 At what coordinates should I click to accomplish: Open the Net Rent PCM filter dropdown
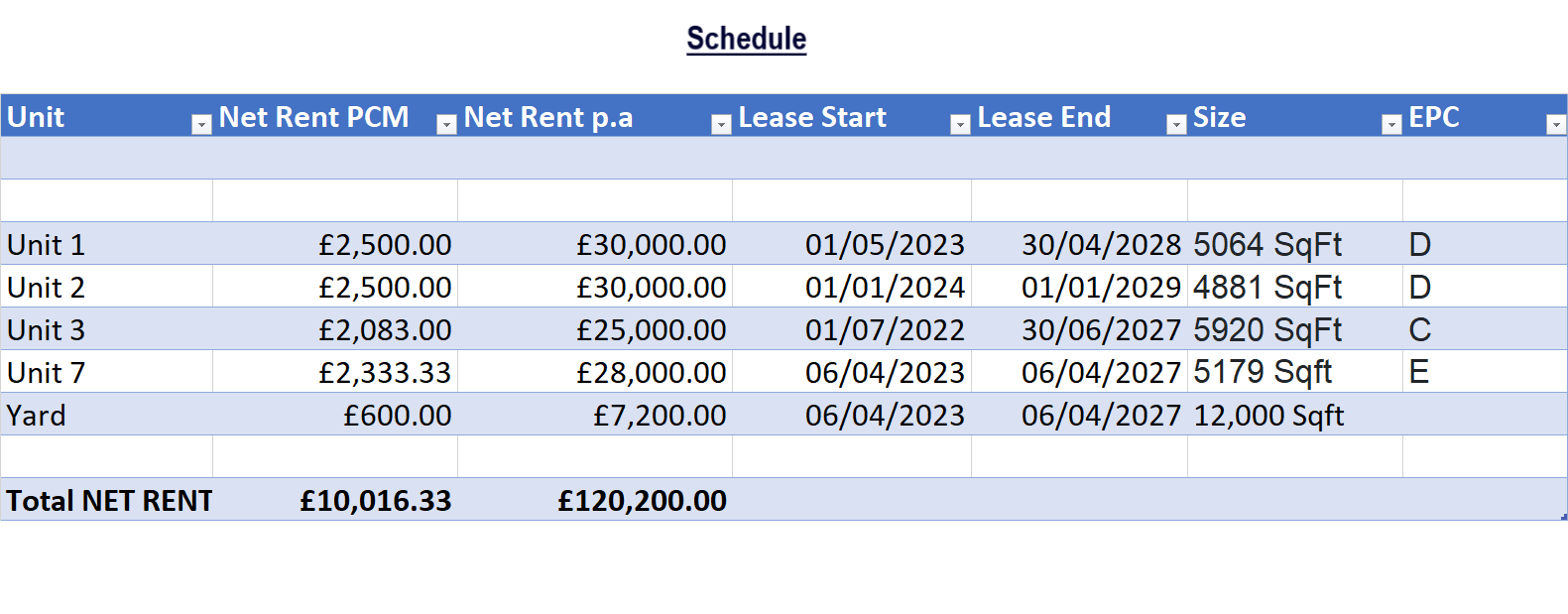[x=446, y=124]
